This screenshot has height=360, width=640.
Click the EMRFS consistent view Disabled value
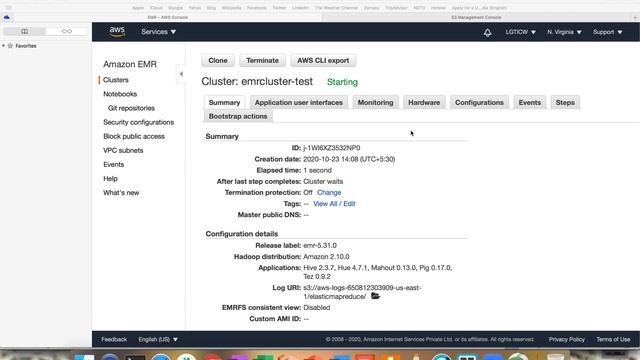pyautogui.click(x=316, y=307)
